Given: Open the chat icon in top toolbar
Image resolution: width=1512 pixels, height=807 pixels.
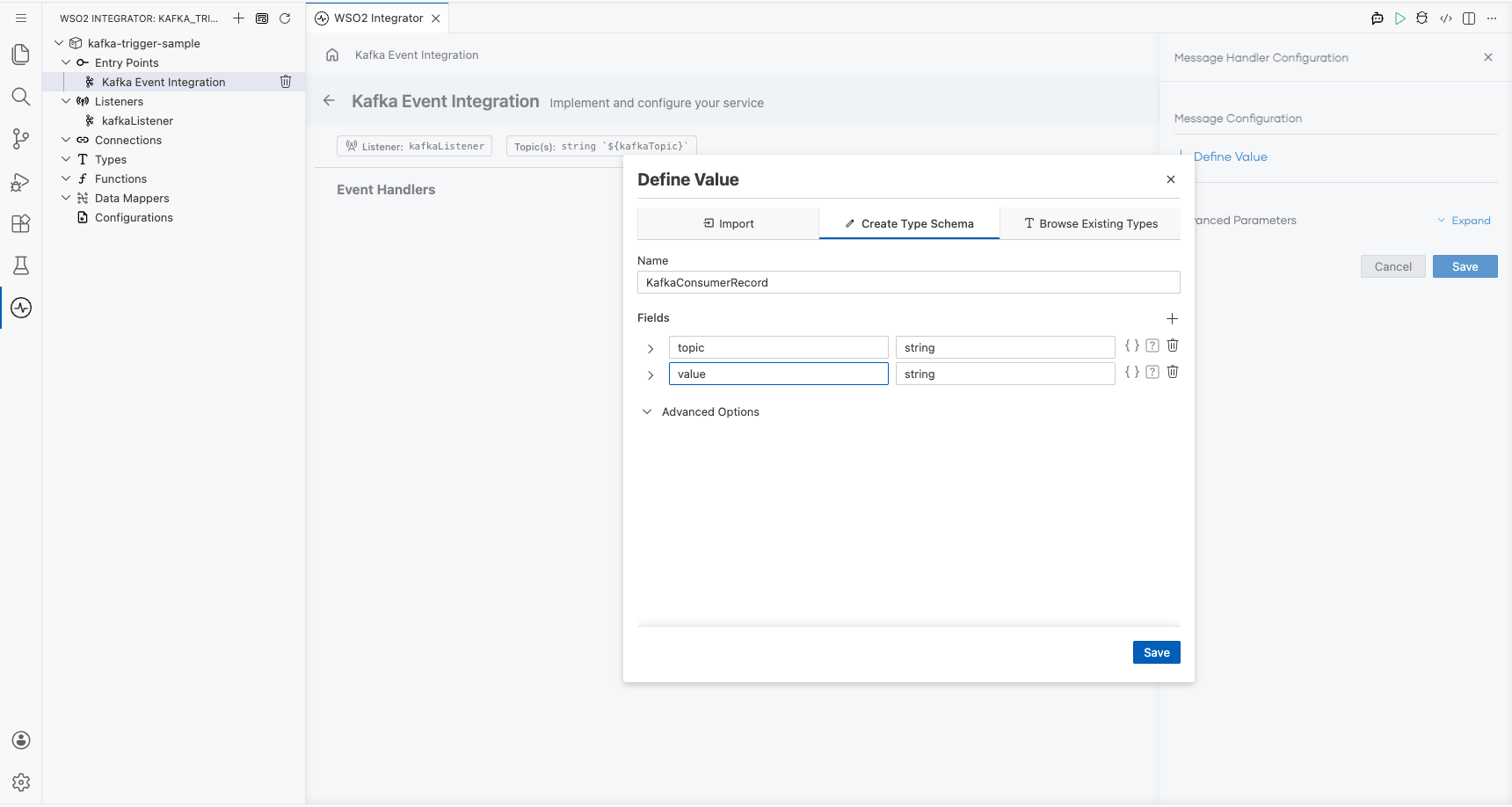Looking at the screenshot, I should (x=1378, y=18).
